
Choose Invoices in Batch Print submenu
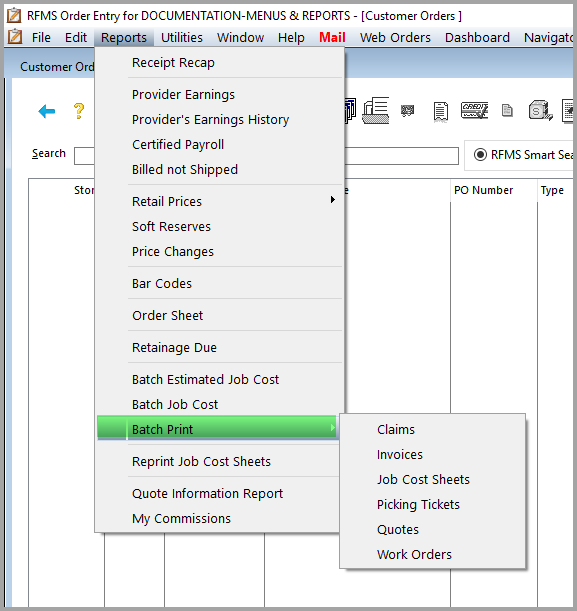coord(432,454)
